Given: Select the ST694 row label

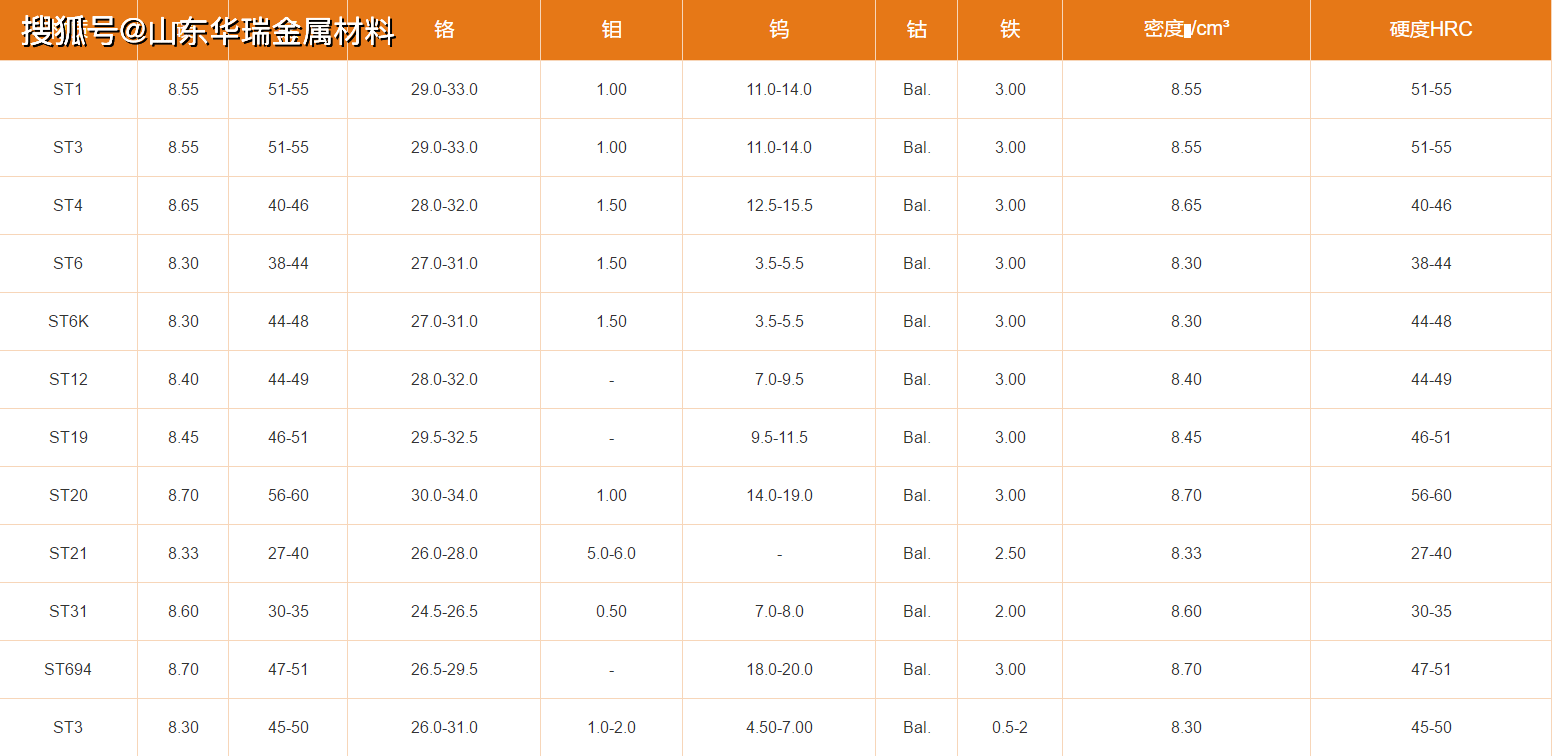Looking at the screenshot, I should (x=68, y=669).
